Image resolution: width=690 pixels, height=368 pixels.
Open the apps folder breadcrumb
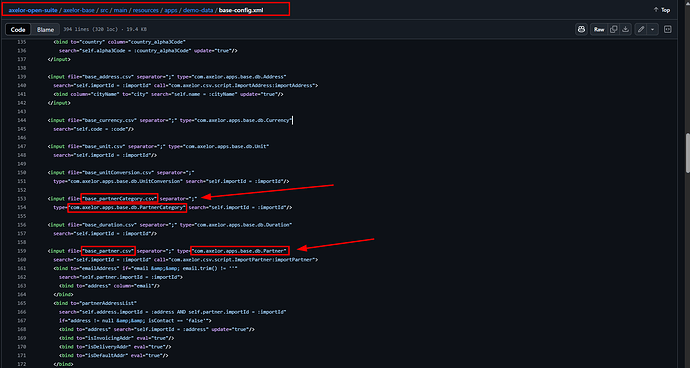pyautogui.click(x=171, y=10)
